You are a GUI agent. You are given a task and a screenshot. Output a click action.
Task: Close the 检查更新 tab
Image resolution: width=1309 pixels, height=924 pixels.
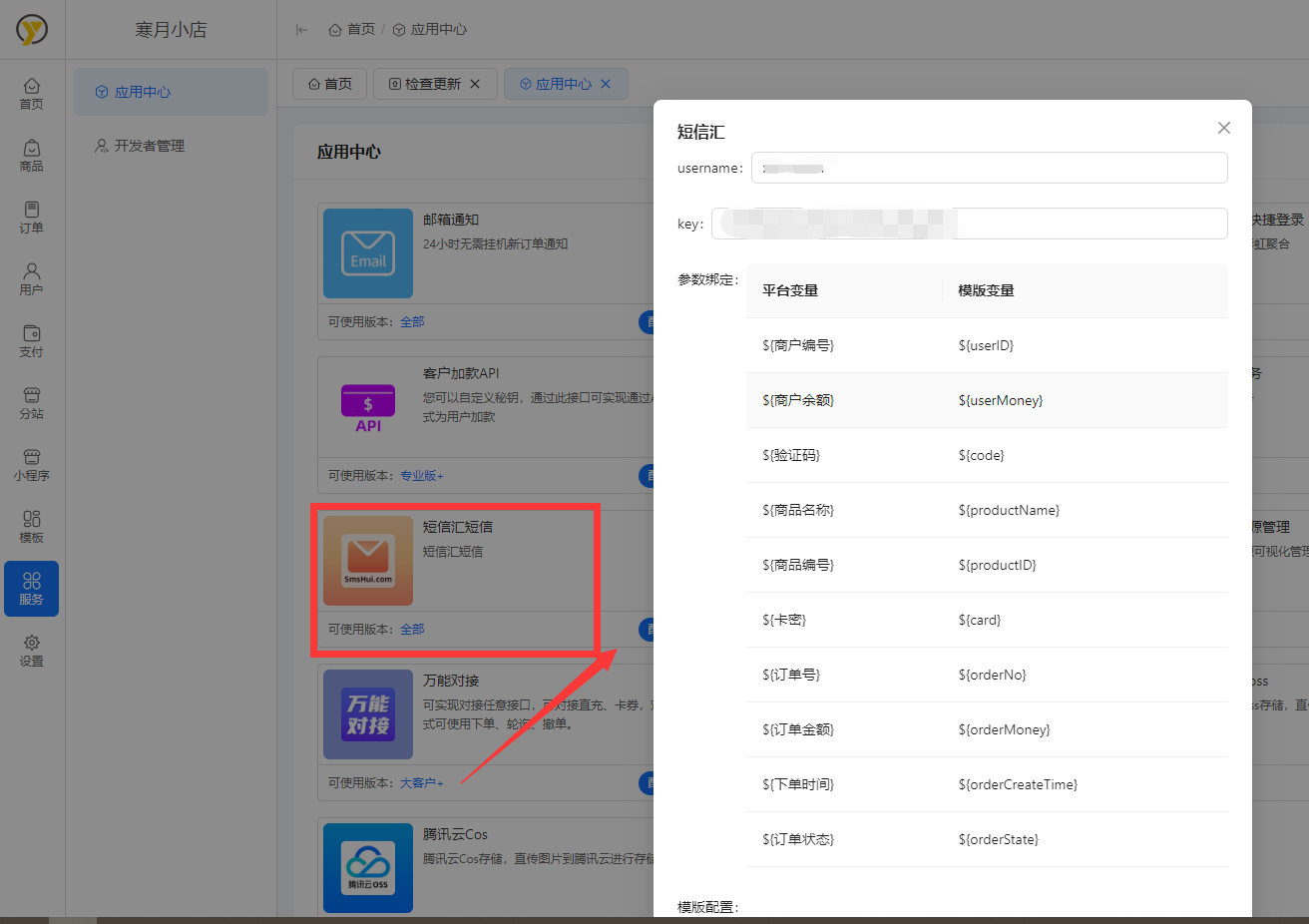pyautogui.click(x=475, y=84)
